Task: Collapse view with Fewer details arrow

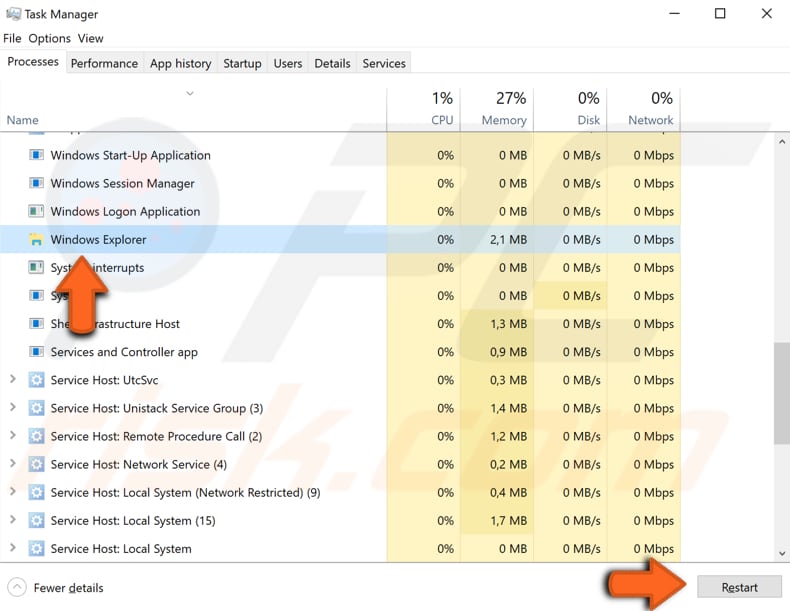Action: click(x=17, y=587)
